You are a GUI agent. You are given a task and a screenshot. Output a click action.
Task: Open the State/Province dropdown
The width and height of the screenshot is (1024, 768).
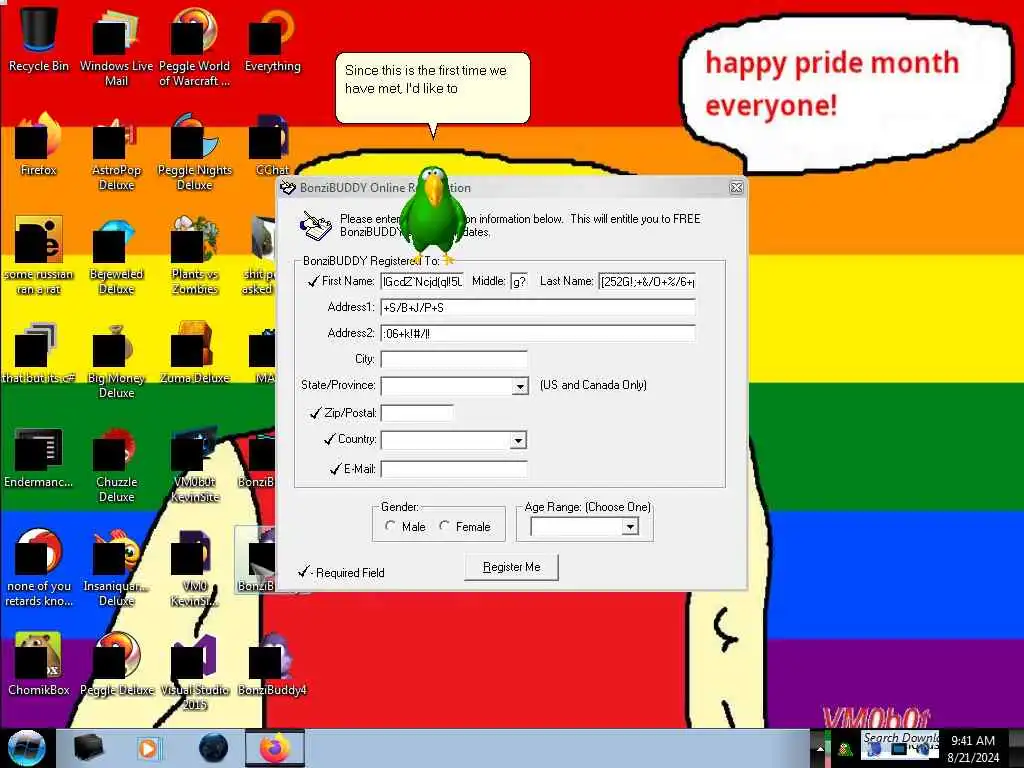click(x=520, y=386)
